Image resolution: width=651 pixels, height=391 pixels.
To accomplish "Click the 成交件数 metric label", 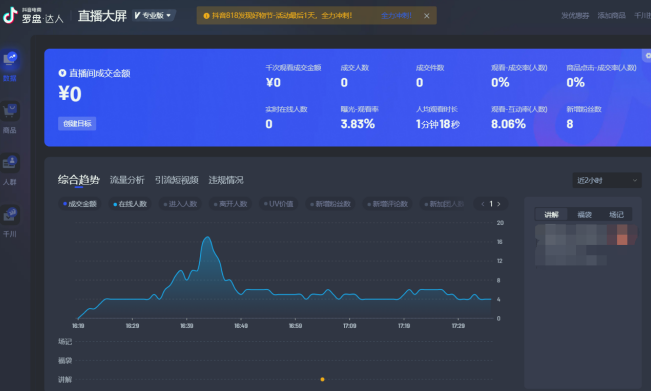I will tap(430, 68).
